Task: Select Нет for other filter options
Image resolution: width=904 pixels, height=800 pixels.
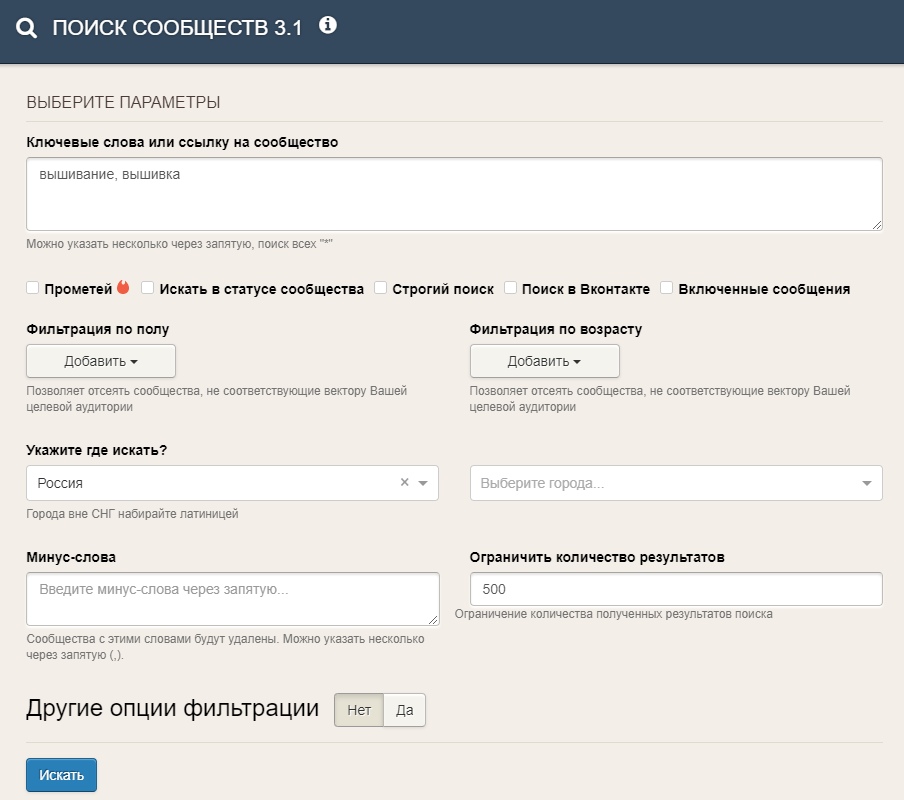Action: coord(359,710)
